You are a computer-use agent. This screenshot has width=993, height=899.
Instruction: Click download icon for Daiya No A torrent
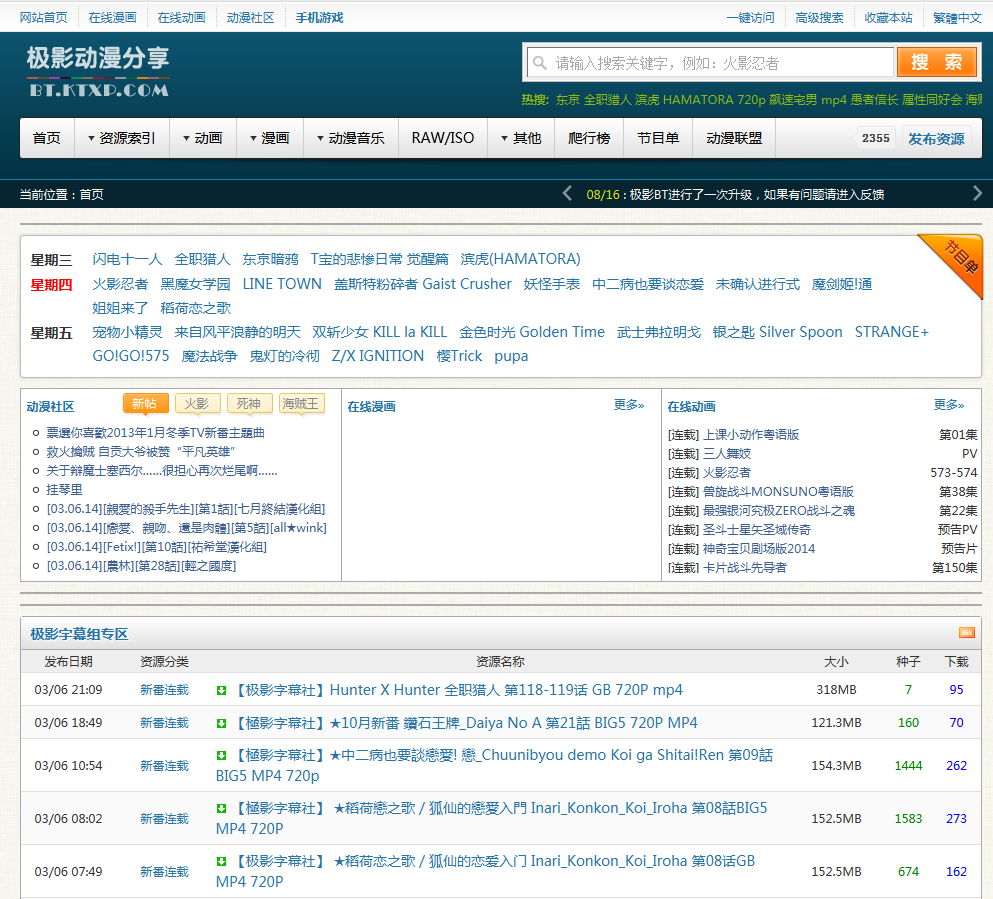point(222,723)
